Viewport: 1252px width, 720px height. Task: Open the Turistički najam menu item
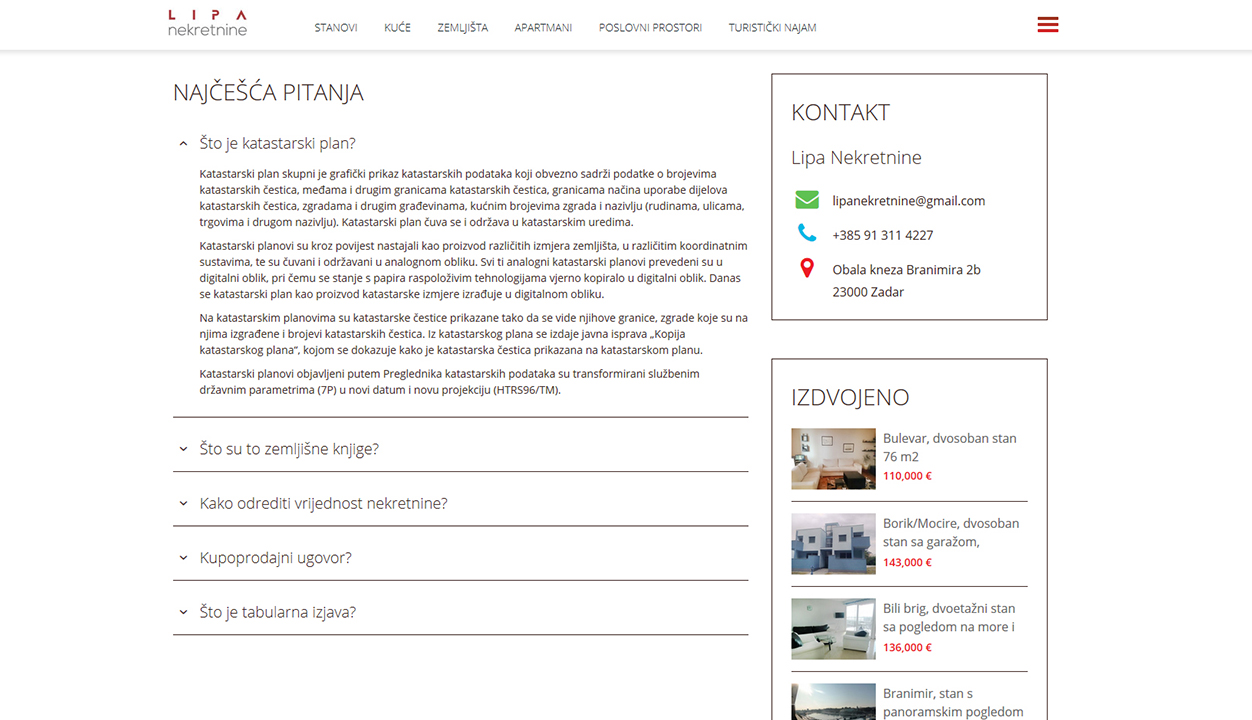pos(772,28)
